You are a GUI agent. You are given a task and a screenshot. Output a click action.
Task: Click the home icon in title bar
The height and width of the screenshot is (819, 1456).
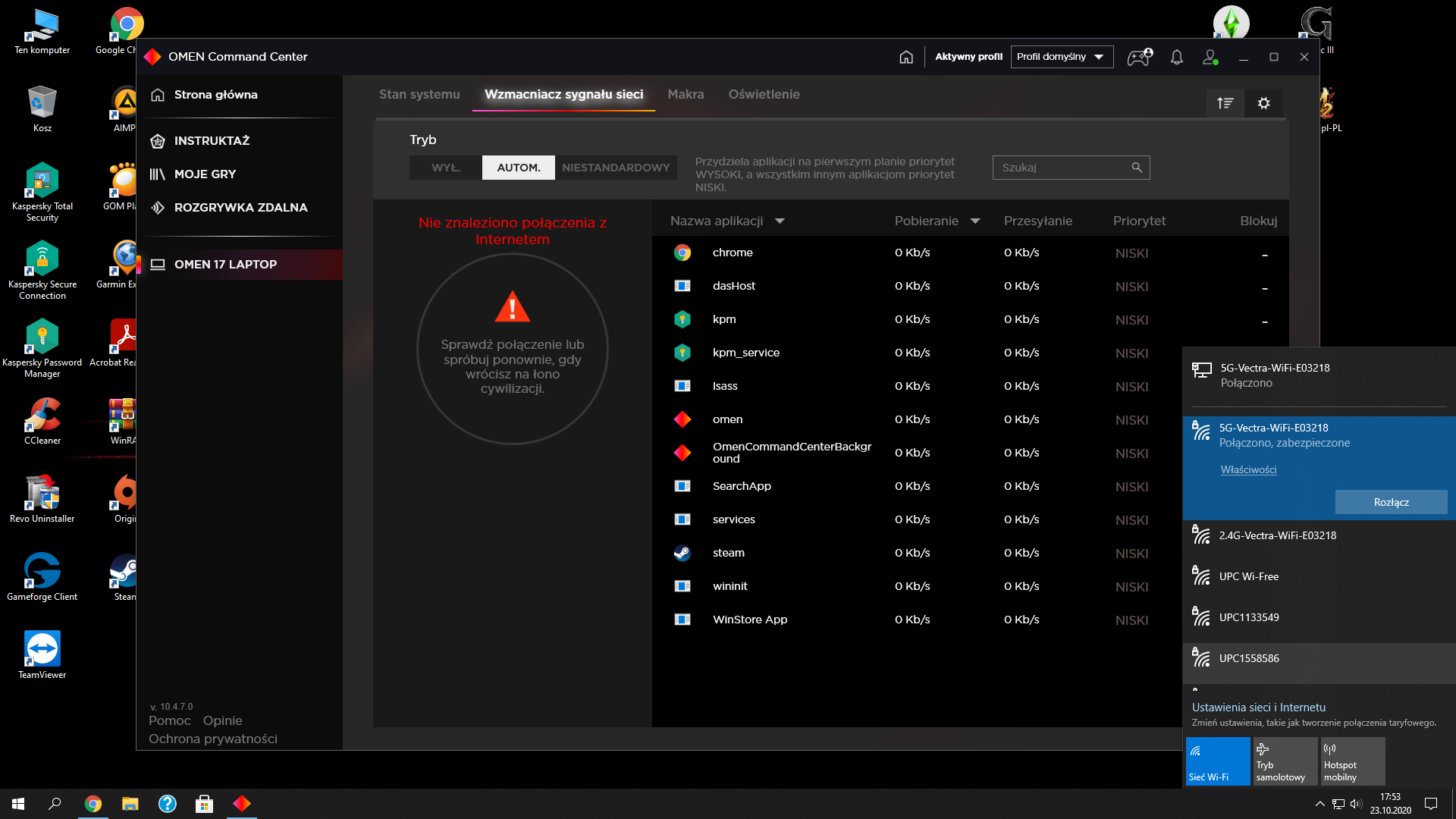tap(906, 57)
